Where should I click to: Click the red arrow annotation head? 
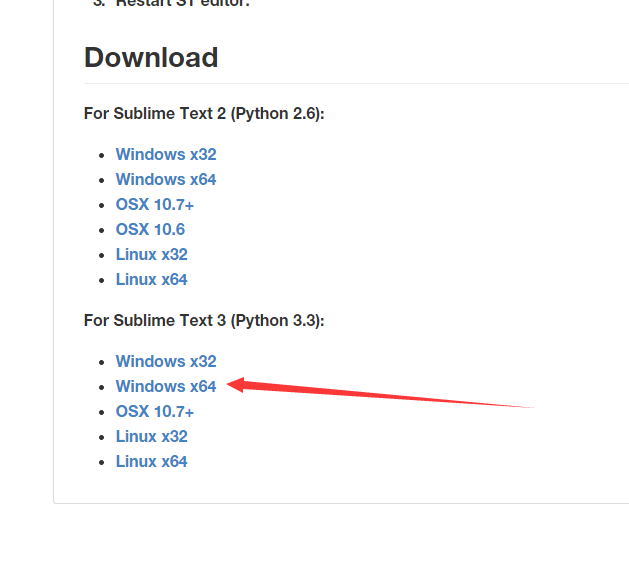[x=236, y=384]
